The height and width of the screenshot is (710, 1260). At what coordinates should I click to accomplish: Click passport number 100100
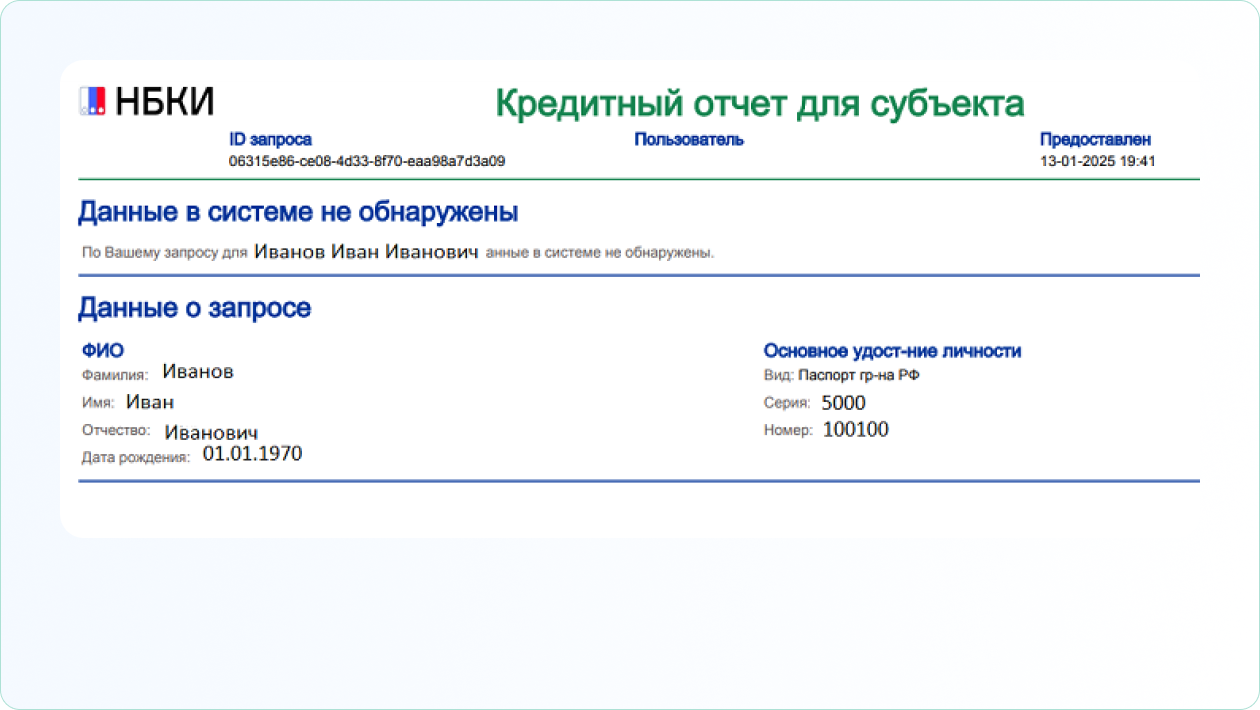click(x=856, y=430)
